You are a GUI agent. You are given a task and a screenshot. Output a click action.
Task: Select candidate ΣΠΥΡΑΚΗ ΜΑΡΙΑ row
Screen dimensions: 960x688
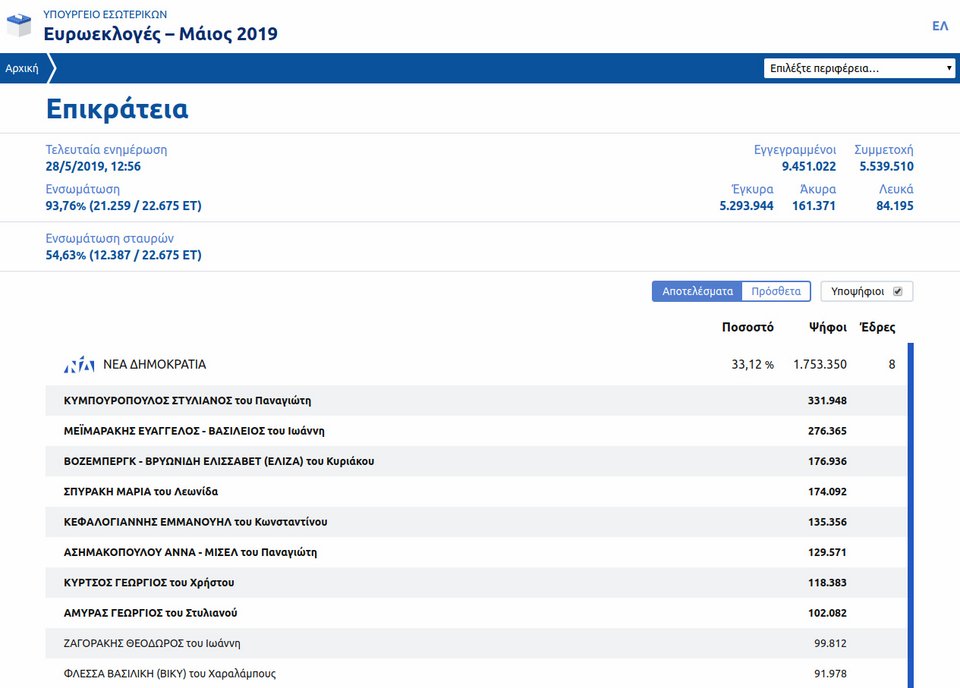pyautogui.click(x=476, y=492)
